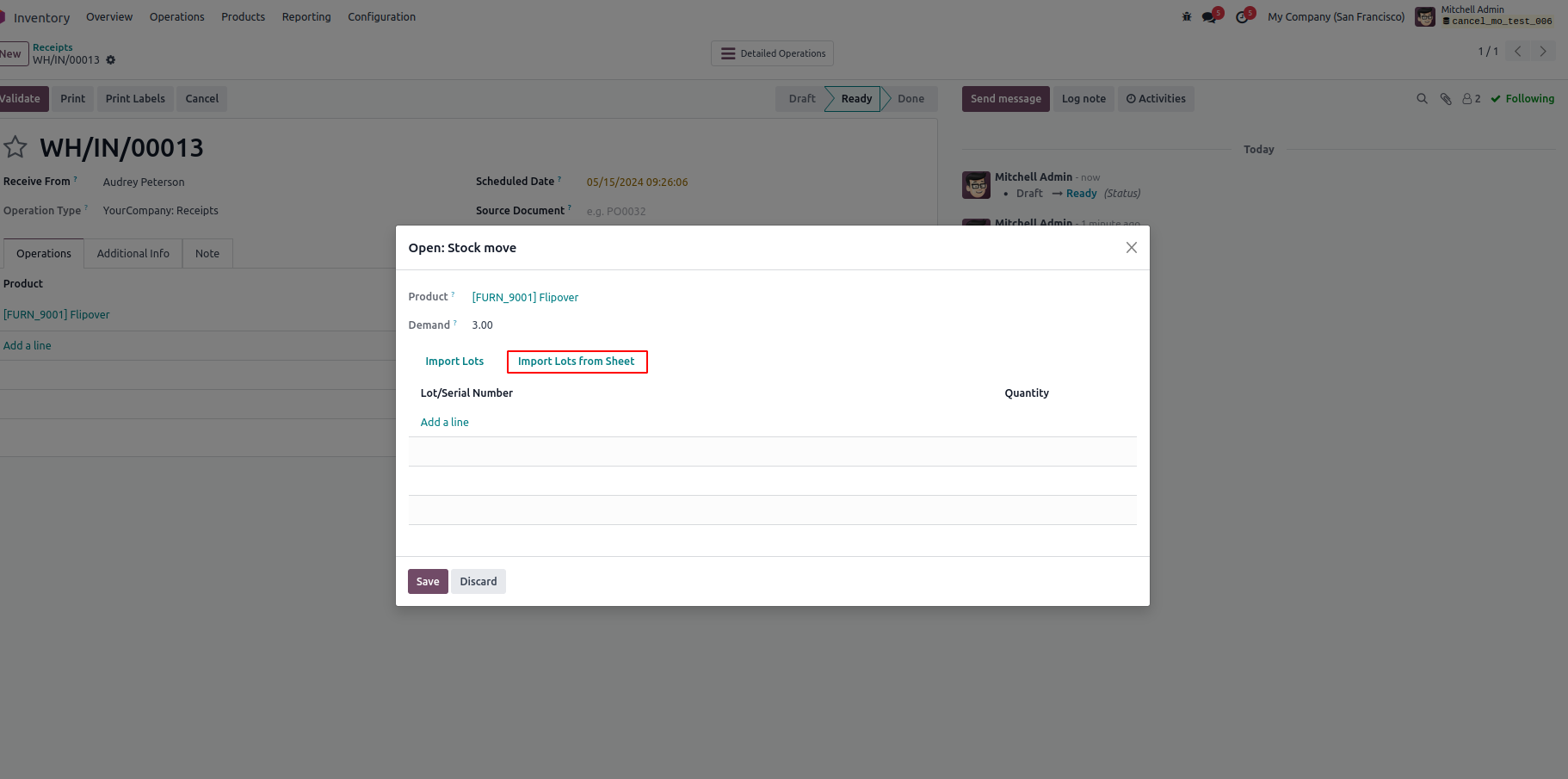Click the debug bug icon
Screen dimensions: 1568x779
(1187, 16)
